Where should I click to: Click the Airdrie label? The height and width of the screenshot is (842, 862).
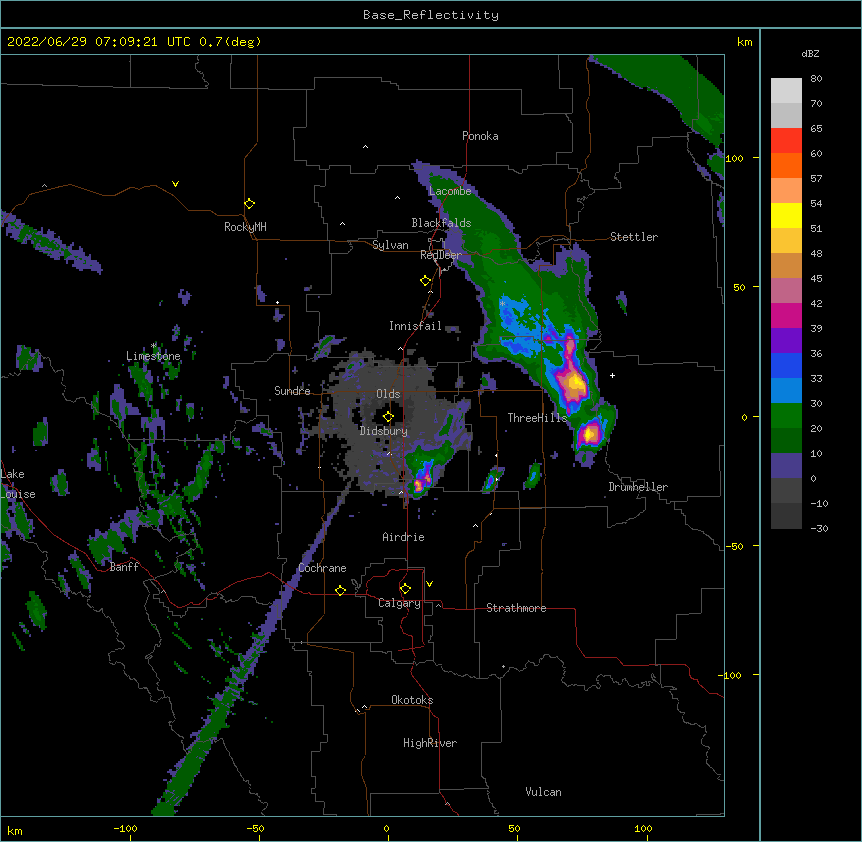[404, 537]
